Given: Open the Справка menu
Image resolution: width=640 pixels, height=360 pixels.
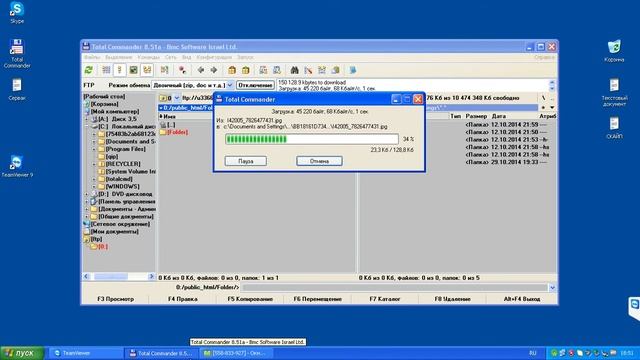Looking at the screenshot, I should point(544,58).
